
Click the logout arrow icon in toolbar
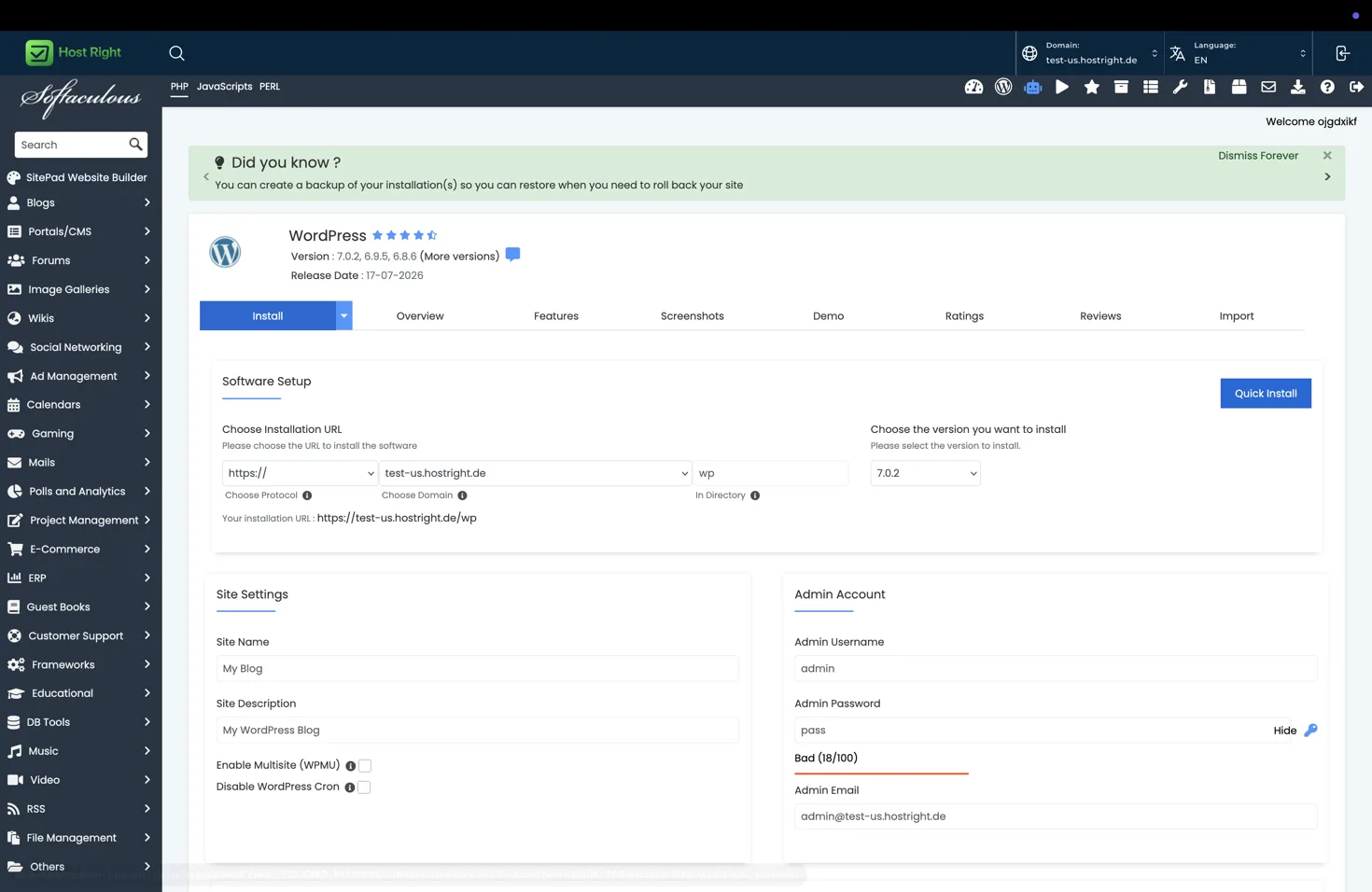[1356, 87]
